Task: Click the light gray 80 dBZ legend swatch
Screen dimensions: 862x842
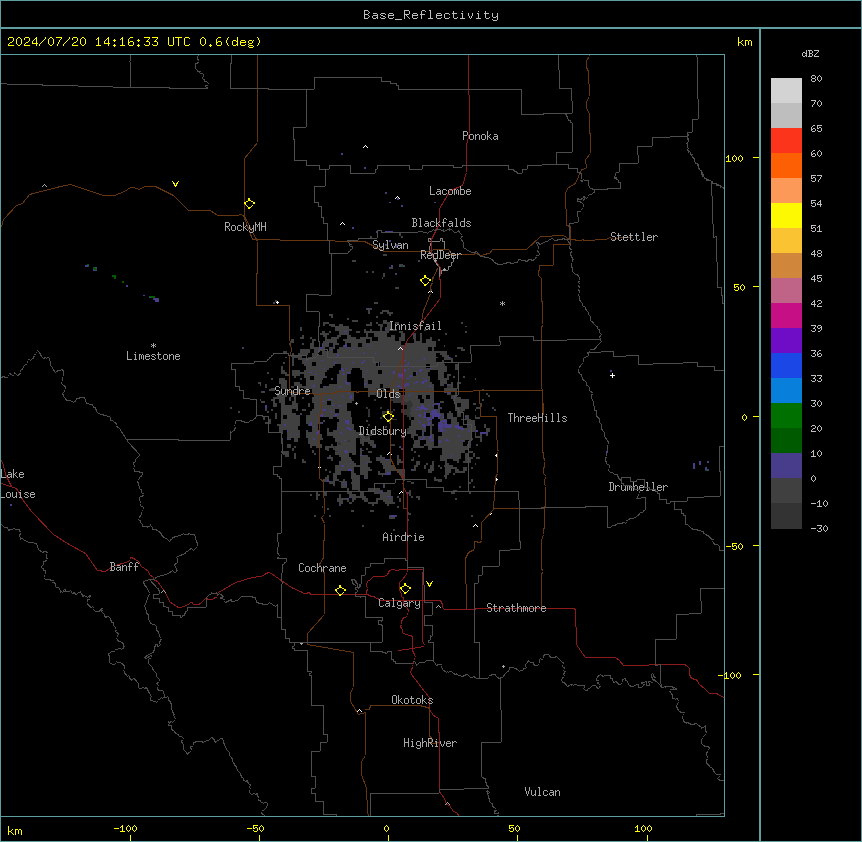Action: tap(786, 90)
